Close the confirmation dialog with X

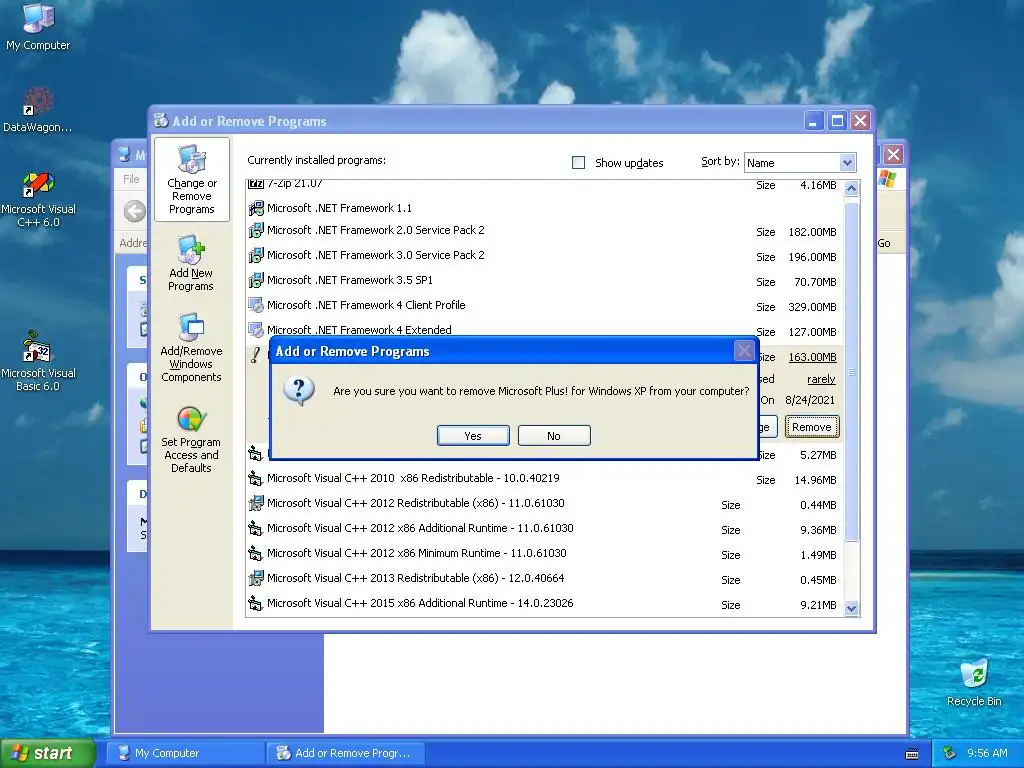point(744,351)
